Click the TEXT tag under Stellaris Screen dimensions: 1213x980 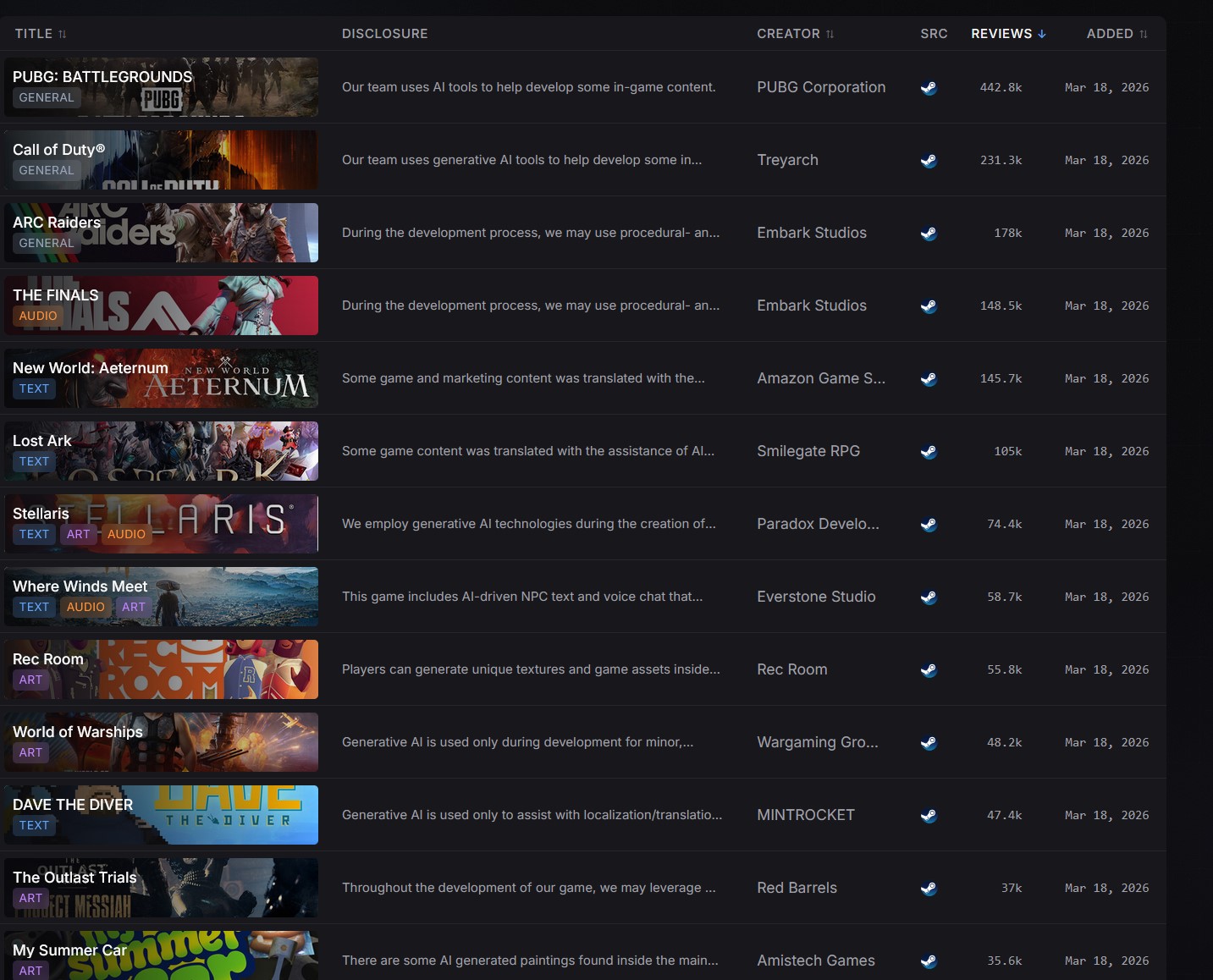[34, 534]
